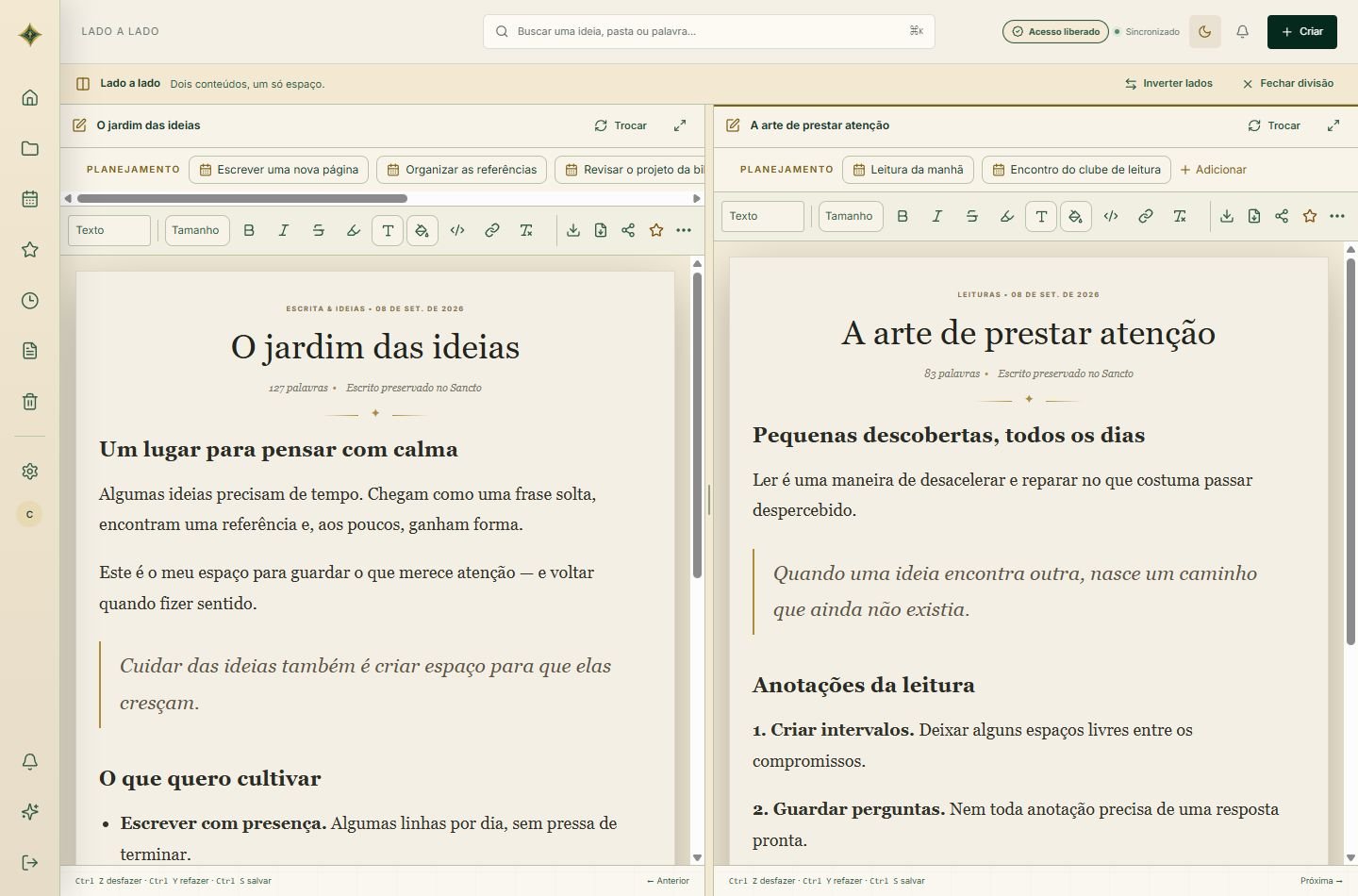Open the trash icon in sidebar
Screen dimensions: 1358x896
30,402
